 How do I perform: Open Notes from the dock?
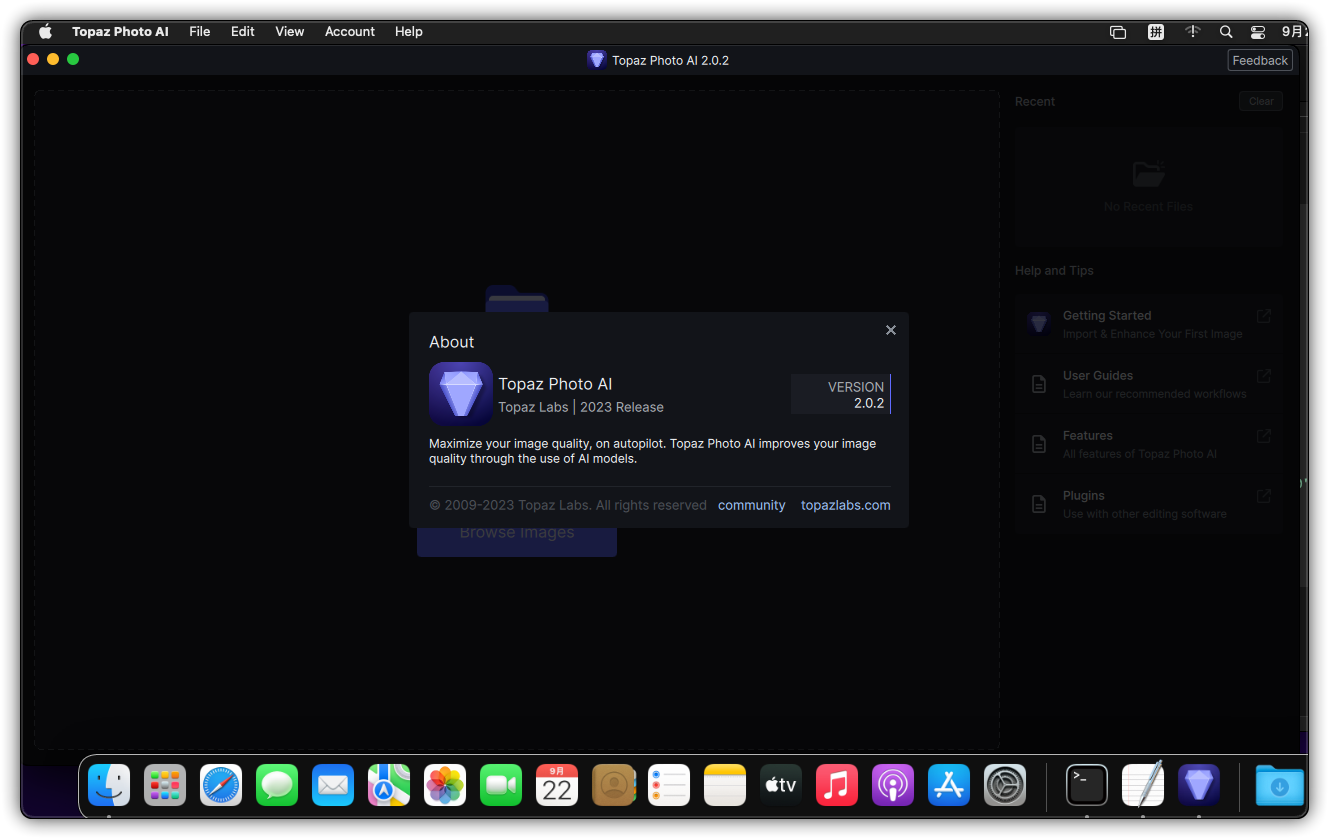725,785
